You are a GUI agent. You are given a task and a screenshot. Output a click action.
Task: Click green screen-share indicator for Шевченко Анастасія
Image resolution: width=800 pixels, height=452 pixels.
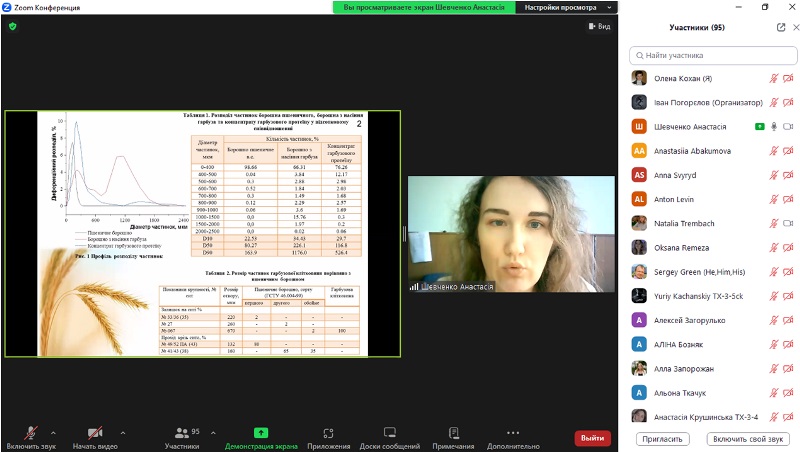pyautogui.click(x=760, y=127)
